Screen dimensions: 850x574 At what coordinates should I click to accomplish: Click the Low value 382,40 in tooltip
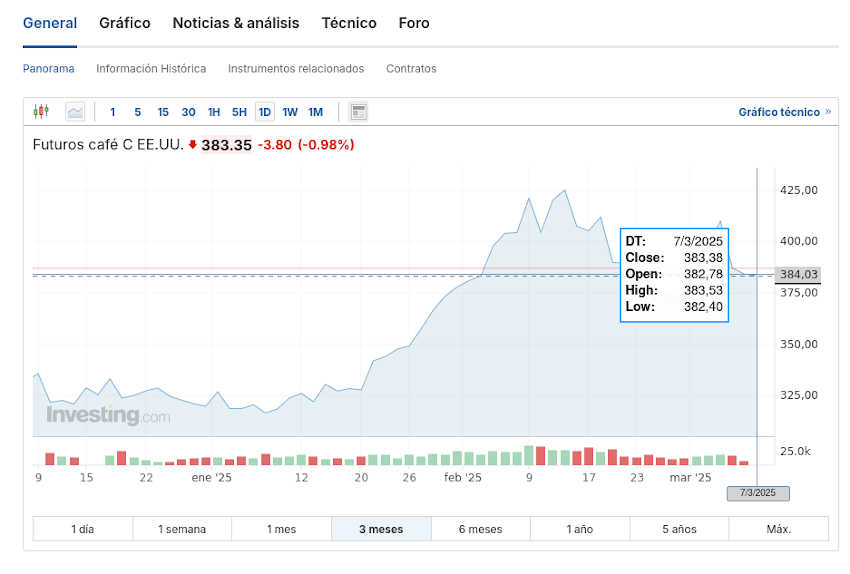coord(703,307)
